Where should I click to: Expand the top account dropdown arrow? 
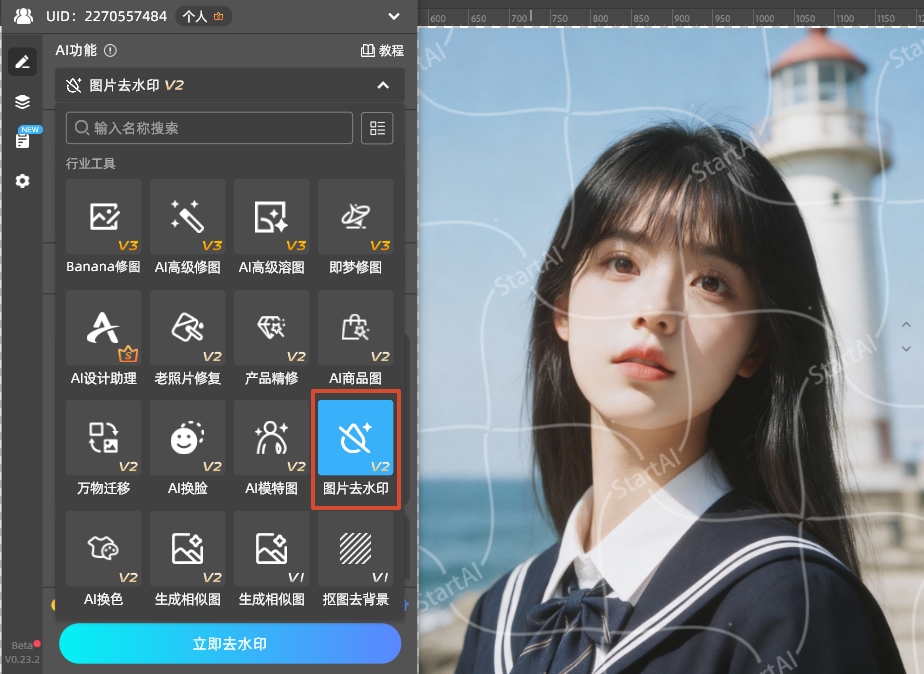[x=394, y=16]
